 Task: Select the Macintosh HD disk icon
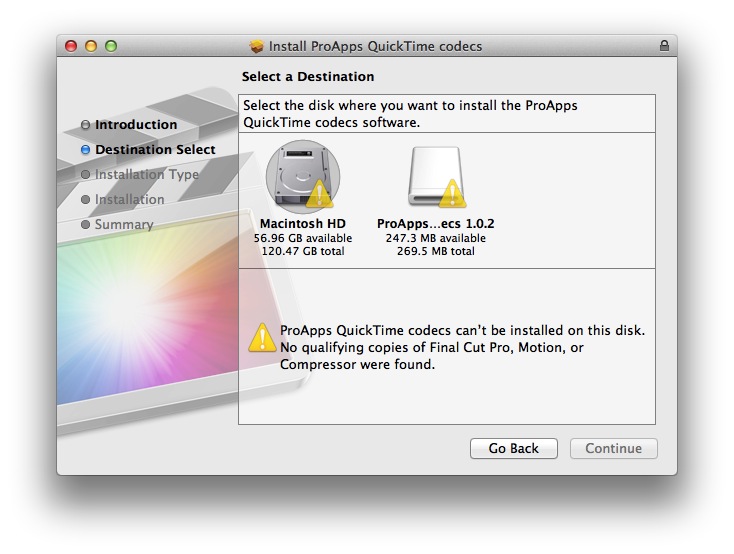click(x=303, y=177)
